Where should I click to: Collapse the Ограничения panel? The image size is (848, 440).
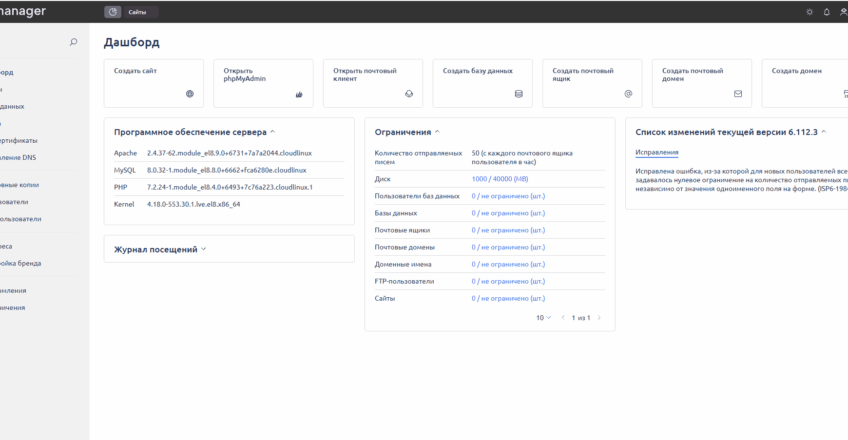tap(437, 132)
